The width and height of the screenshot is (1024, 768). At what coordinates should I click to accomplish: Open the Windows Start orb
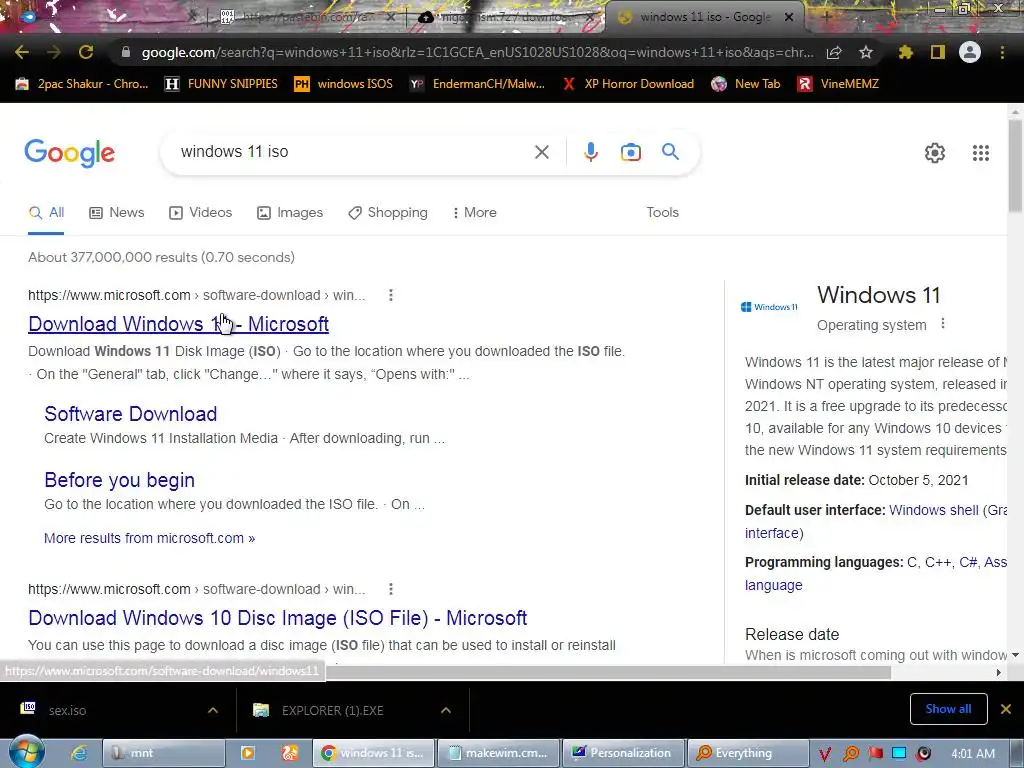26,752
